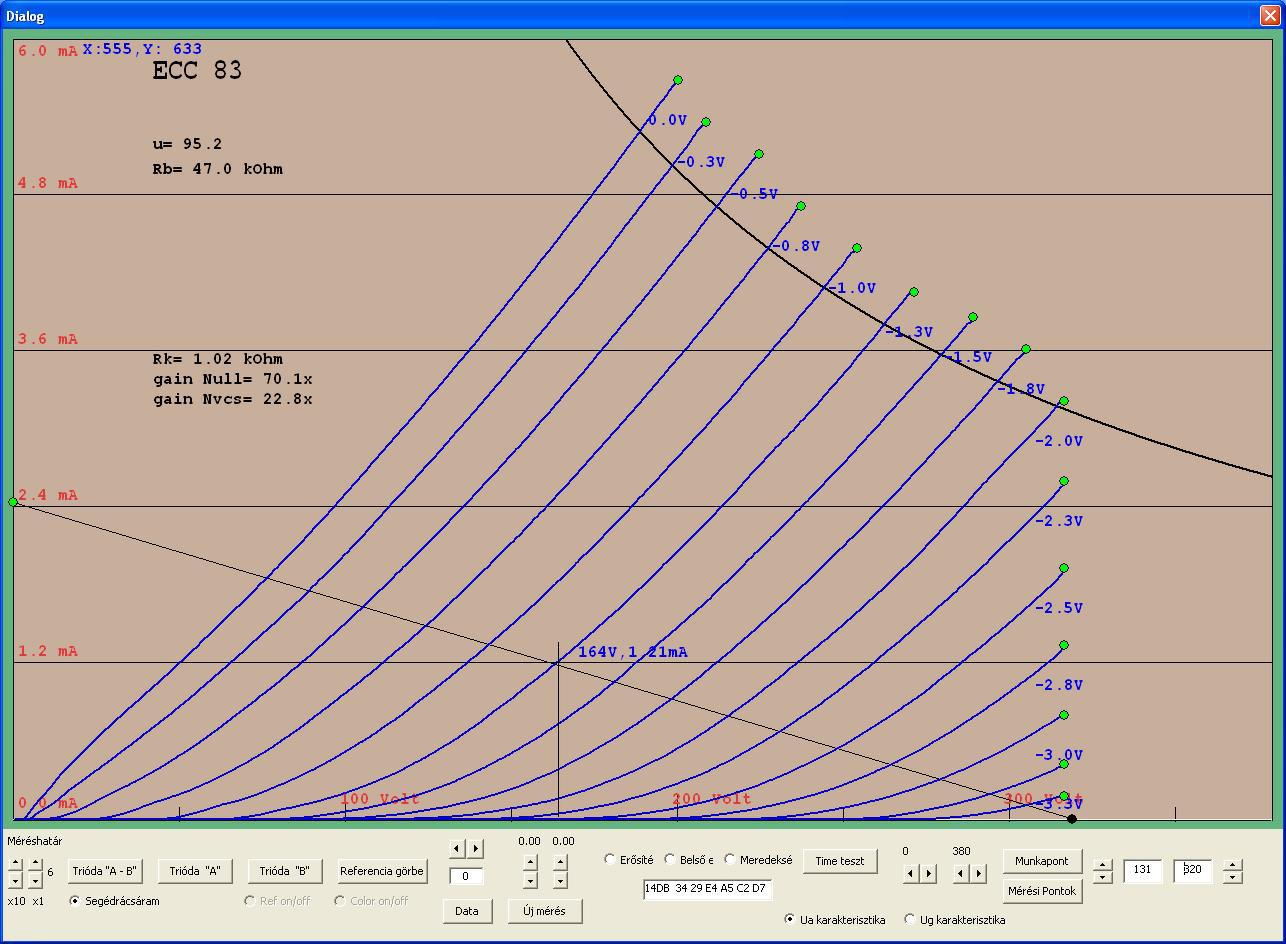This screenshot has width=1286, height=944.
Task: Select the Belső e radio option
Action: (x=670, y=860)
